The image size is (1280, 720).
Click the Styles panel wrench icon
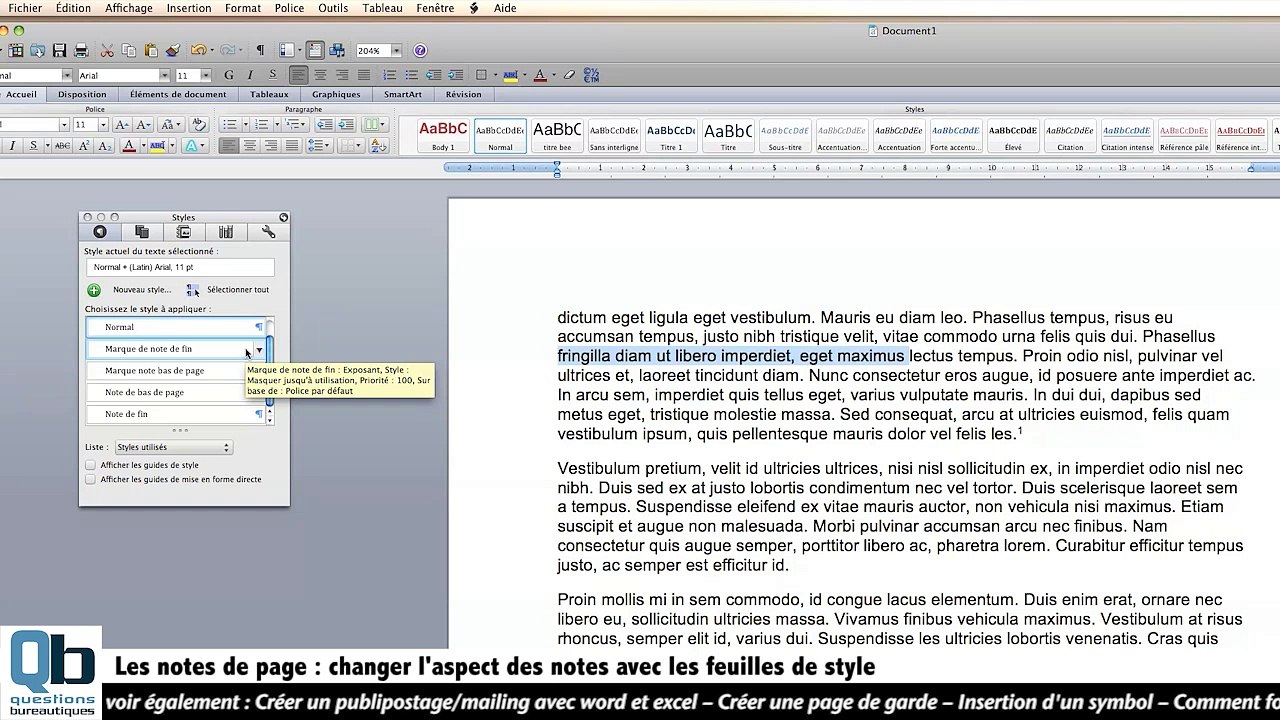(268, 232)
